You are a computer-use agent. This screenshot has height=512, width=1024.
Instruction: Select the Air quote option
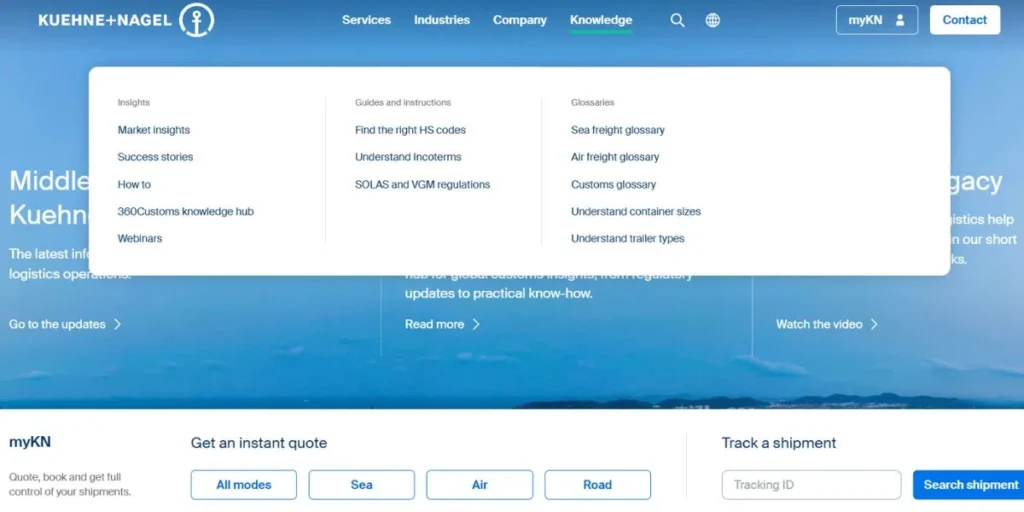click(x=479, y=485)
